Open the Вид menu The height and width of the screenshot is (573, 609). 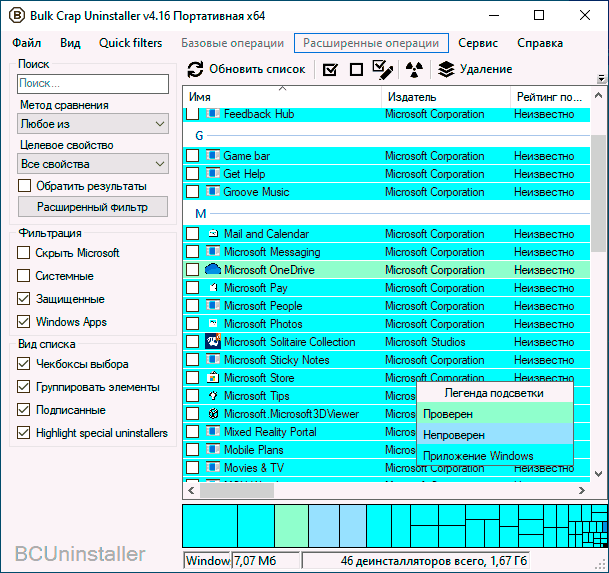(x=70, y=43)
